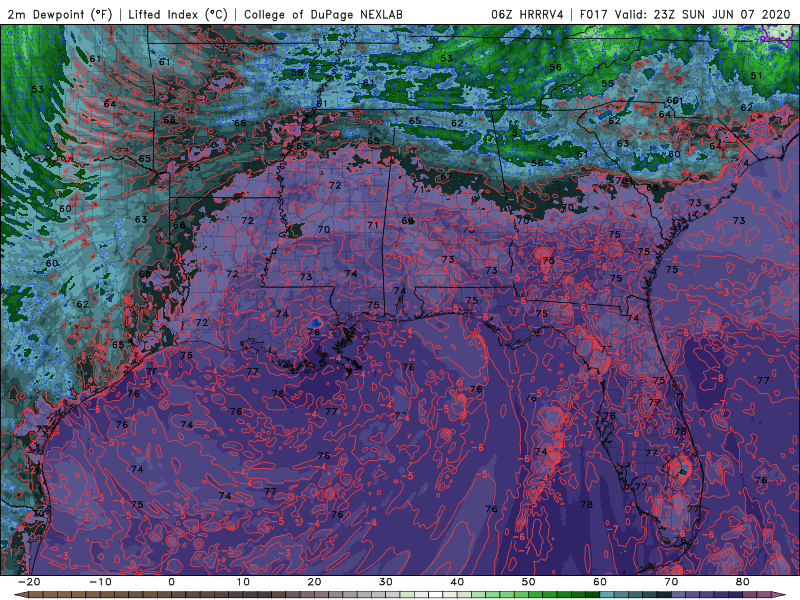800x600 pixels.
Task: Click the 'F017 Valid: 23Z SUN JUN 07 2020' text
Action: [685, 14]
